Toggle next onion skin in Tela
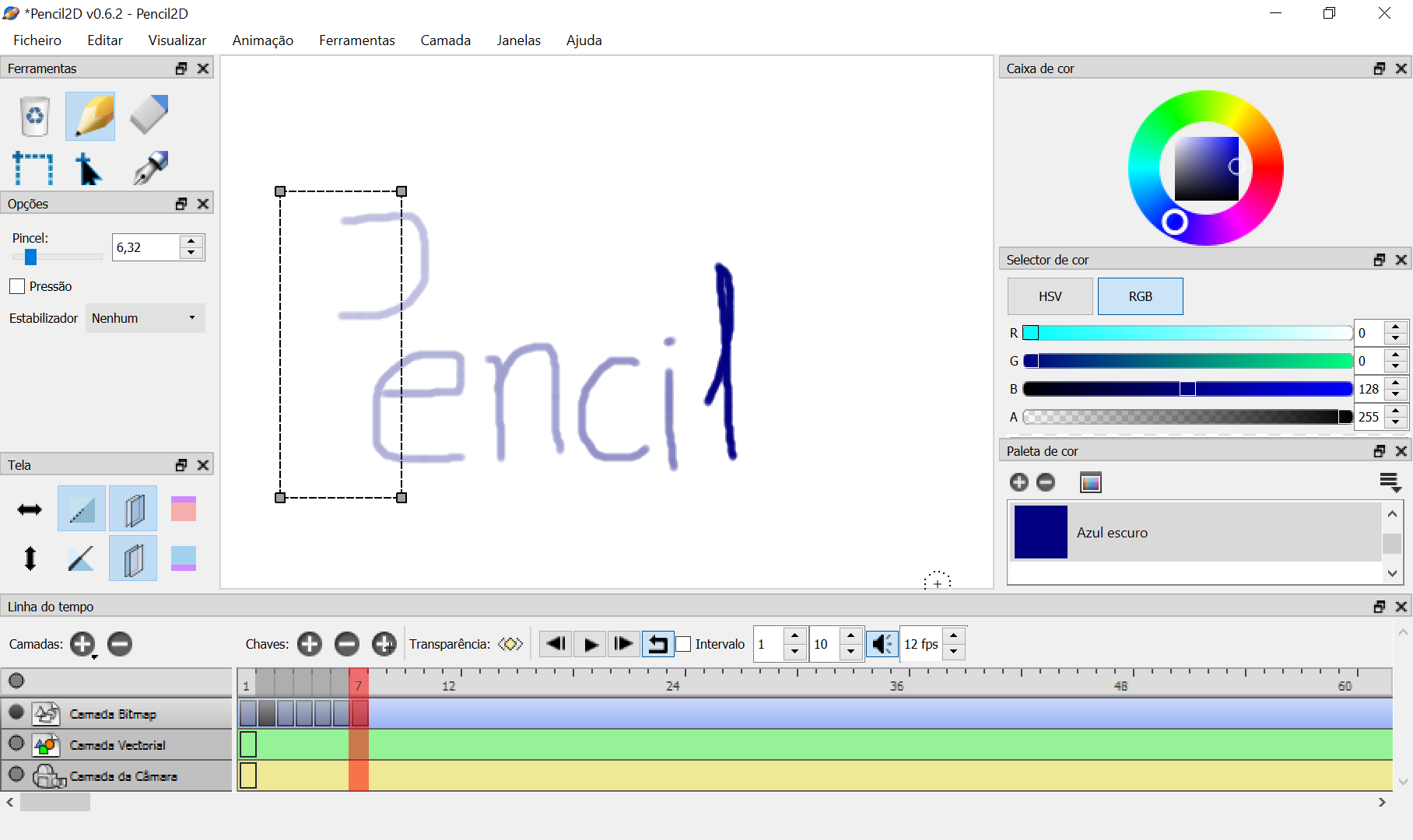The width and height of the screenshot is (1413, 840). pos(133,558)
